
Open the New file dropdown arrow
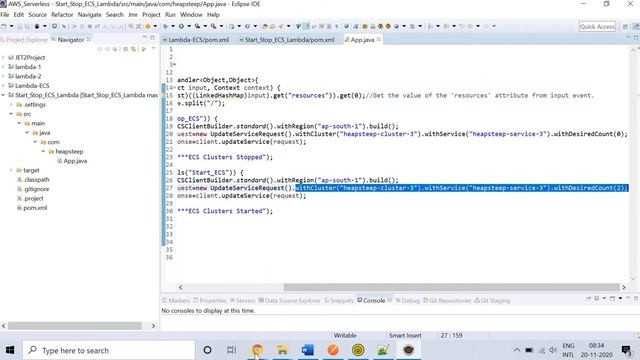[x=11, y=26]
